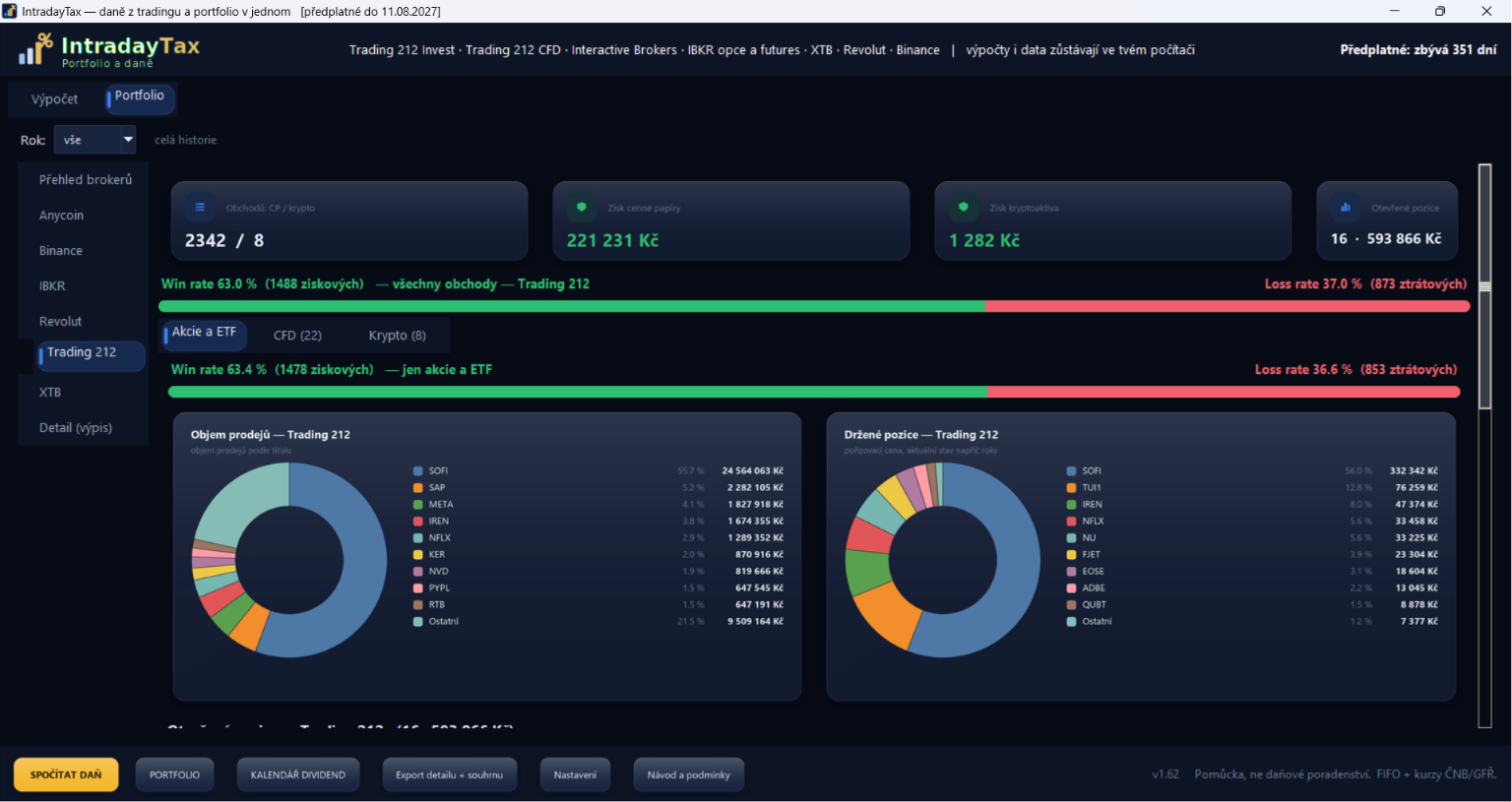1512x802 pixels.
Task: Open Nastavení settings button
Action: [x=575, y=774]
